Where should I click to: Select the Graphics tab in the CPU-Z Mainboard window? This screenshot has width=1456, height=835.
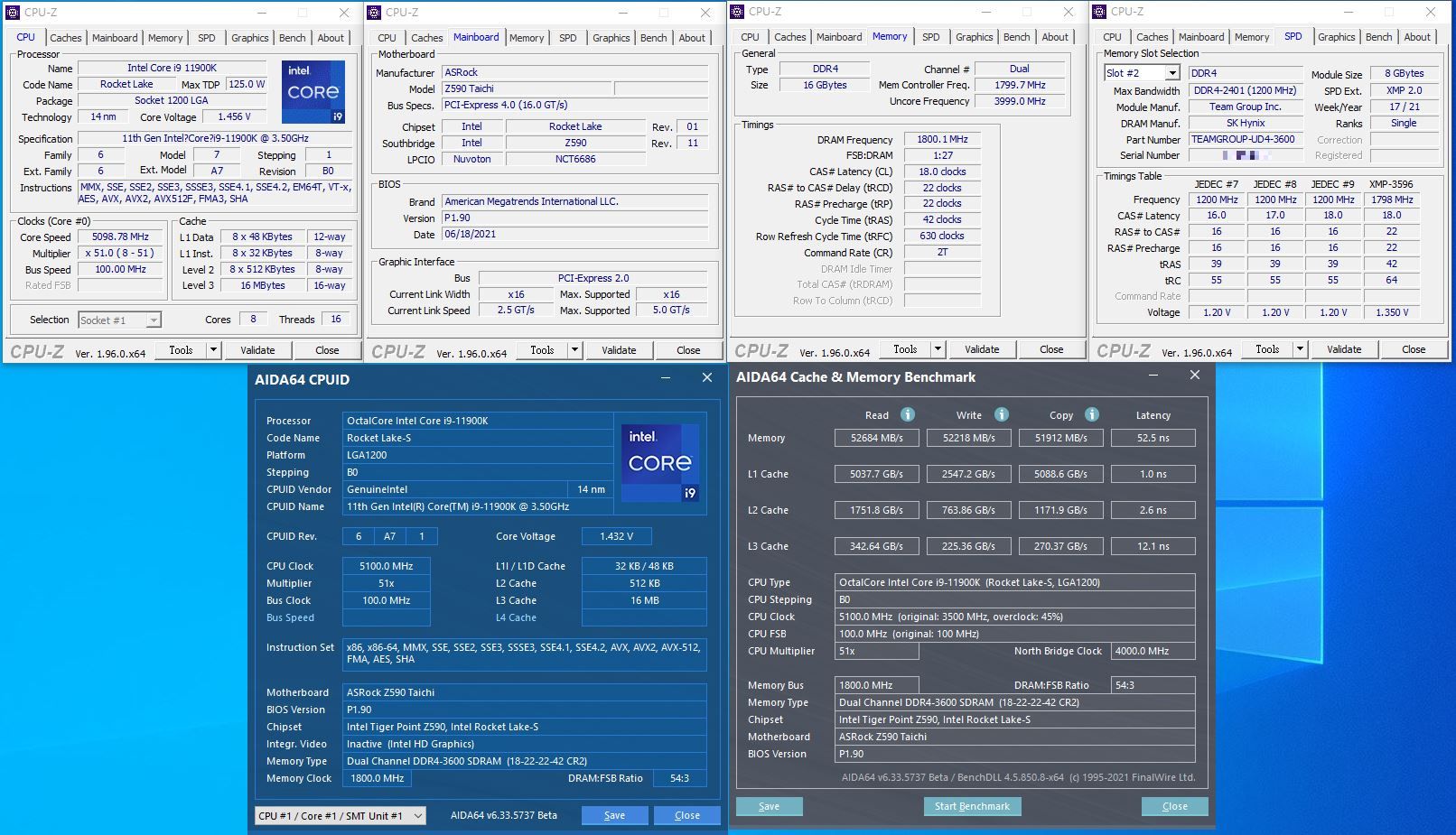click(611, 38)
